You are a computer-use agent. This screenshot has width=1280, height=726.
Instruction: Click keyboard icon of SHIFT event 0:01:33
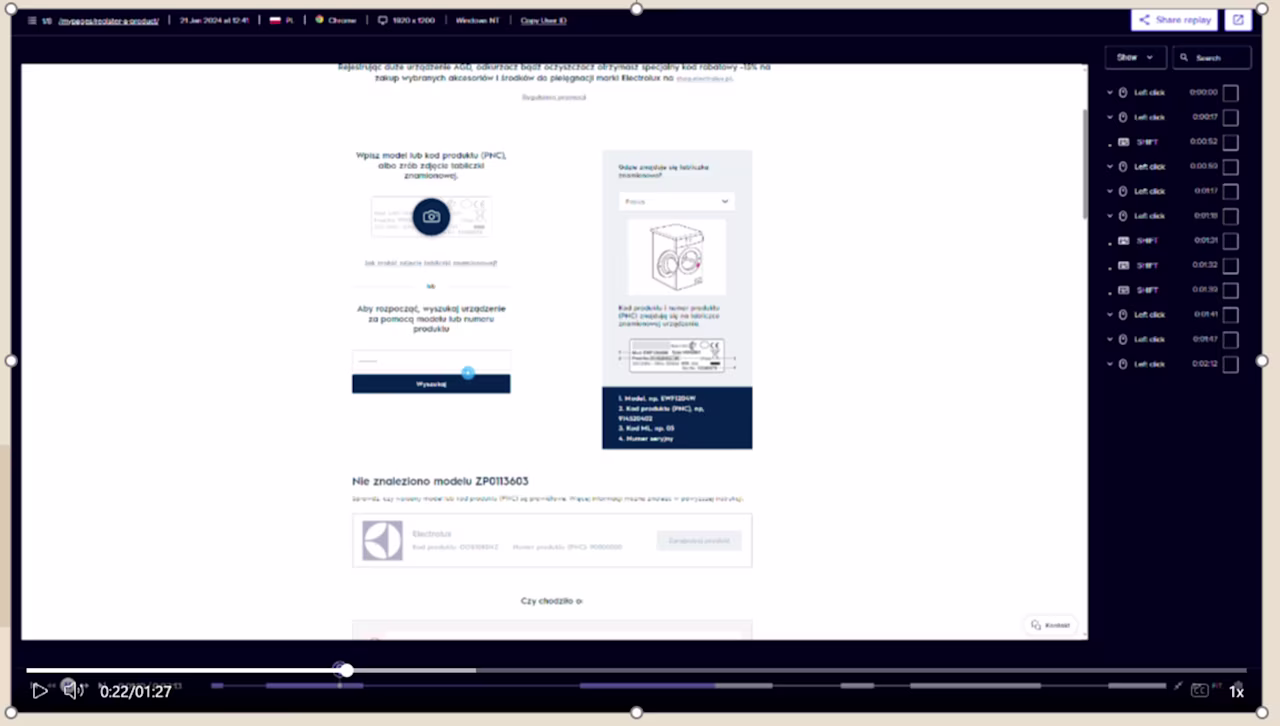[x=1123, y=290]
